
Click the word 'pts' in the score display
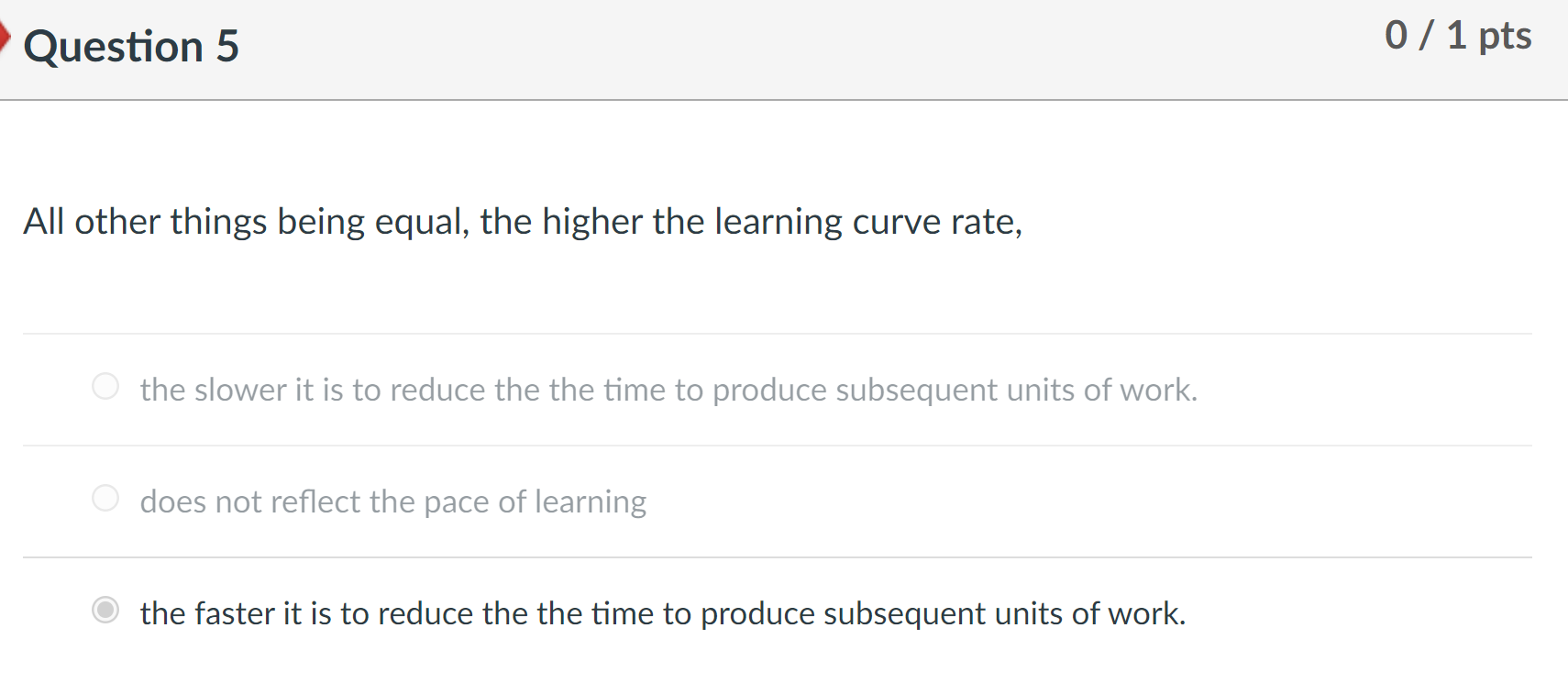[x=1504, y=36]
